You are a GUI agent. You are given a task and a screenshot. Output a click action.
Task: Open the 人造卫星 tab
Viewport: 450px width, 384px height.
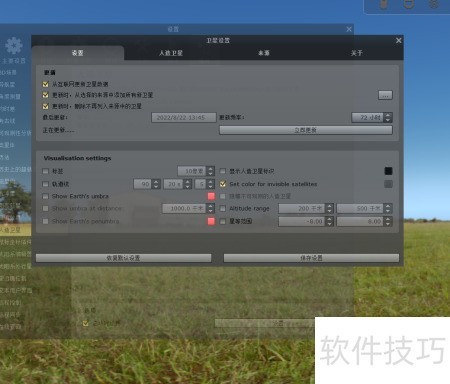(171, 53)
